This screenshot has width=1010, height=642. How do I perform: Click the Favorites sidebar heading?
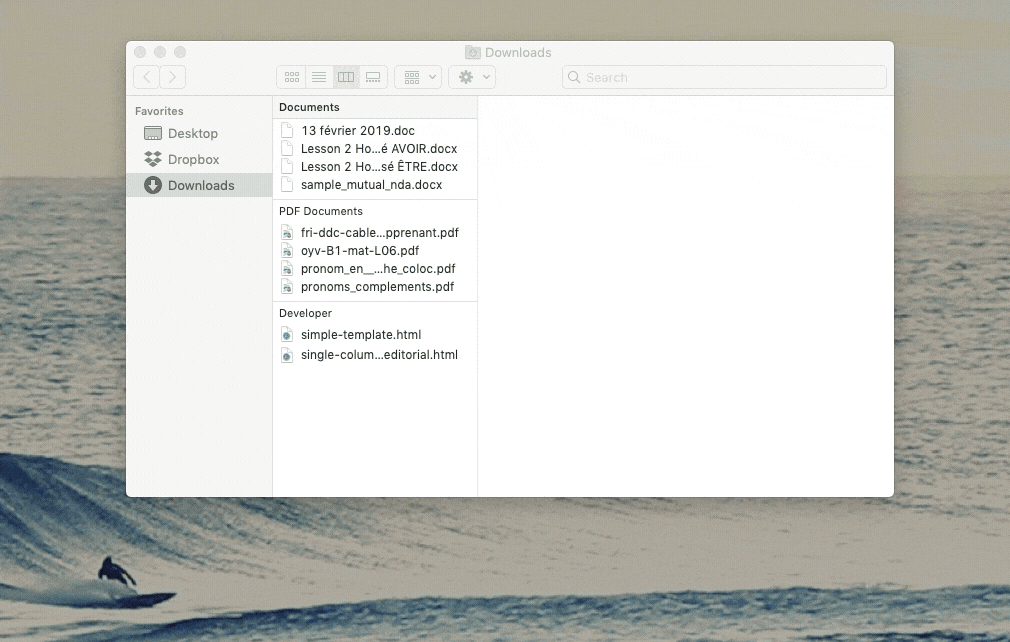coord(159,111)
